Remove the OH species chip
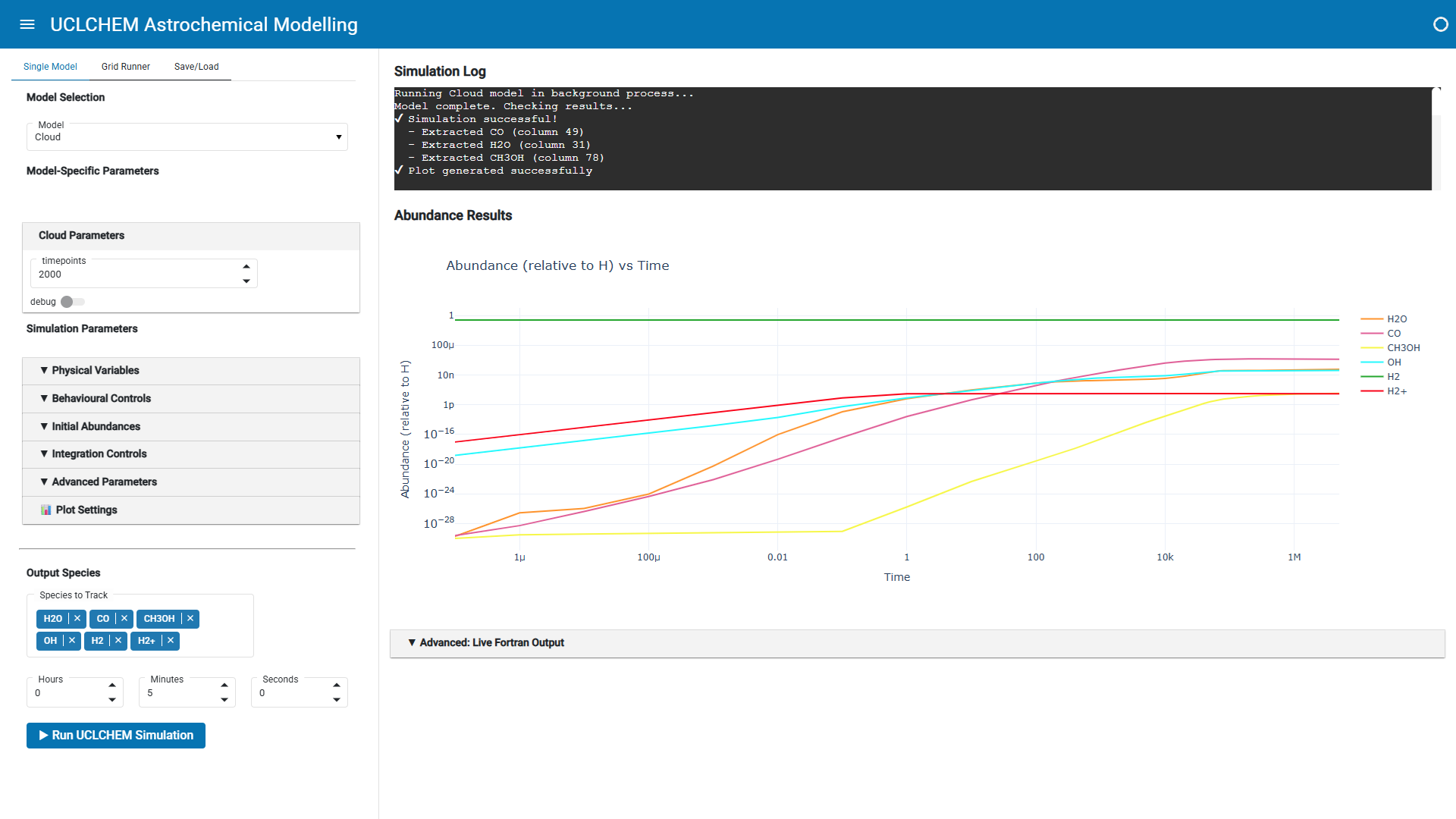This screenshot has width=1456, height=819. tap(72, 641)
